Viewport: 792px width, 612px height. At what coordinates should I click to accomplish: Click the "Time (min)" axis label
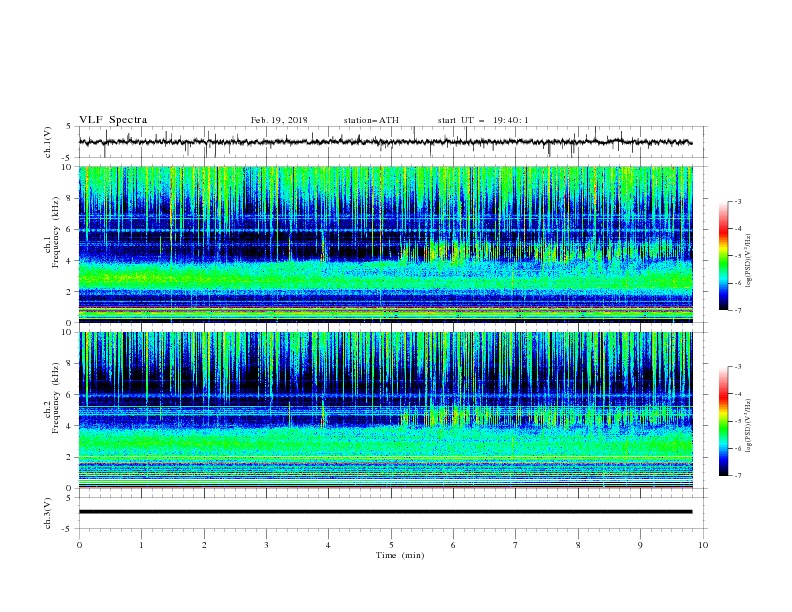point(400,555)
